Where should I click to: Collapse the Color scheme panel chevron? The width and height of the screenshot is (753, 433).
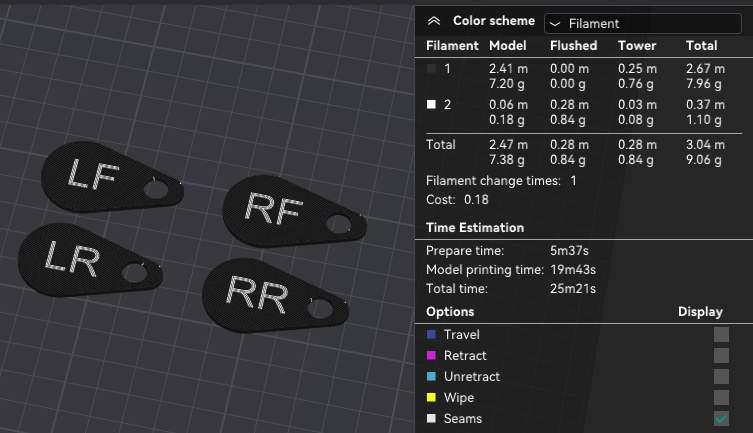click(433, 20)
